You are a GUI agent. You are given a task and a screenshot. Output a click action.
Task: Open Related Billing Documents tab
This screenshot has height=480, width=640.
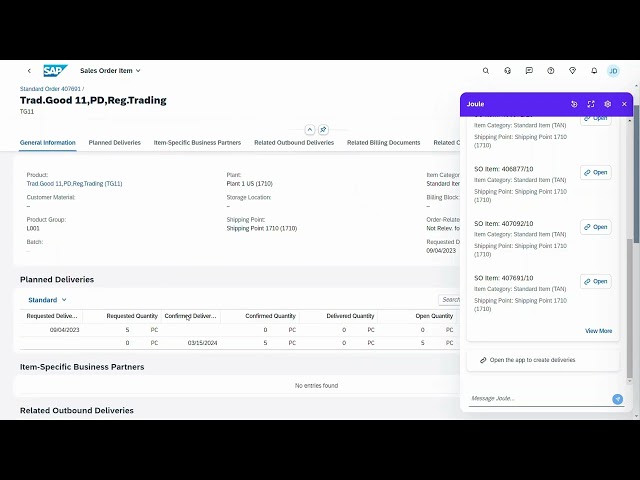(383, 142)
